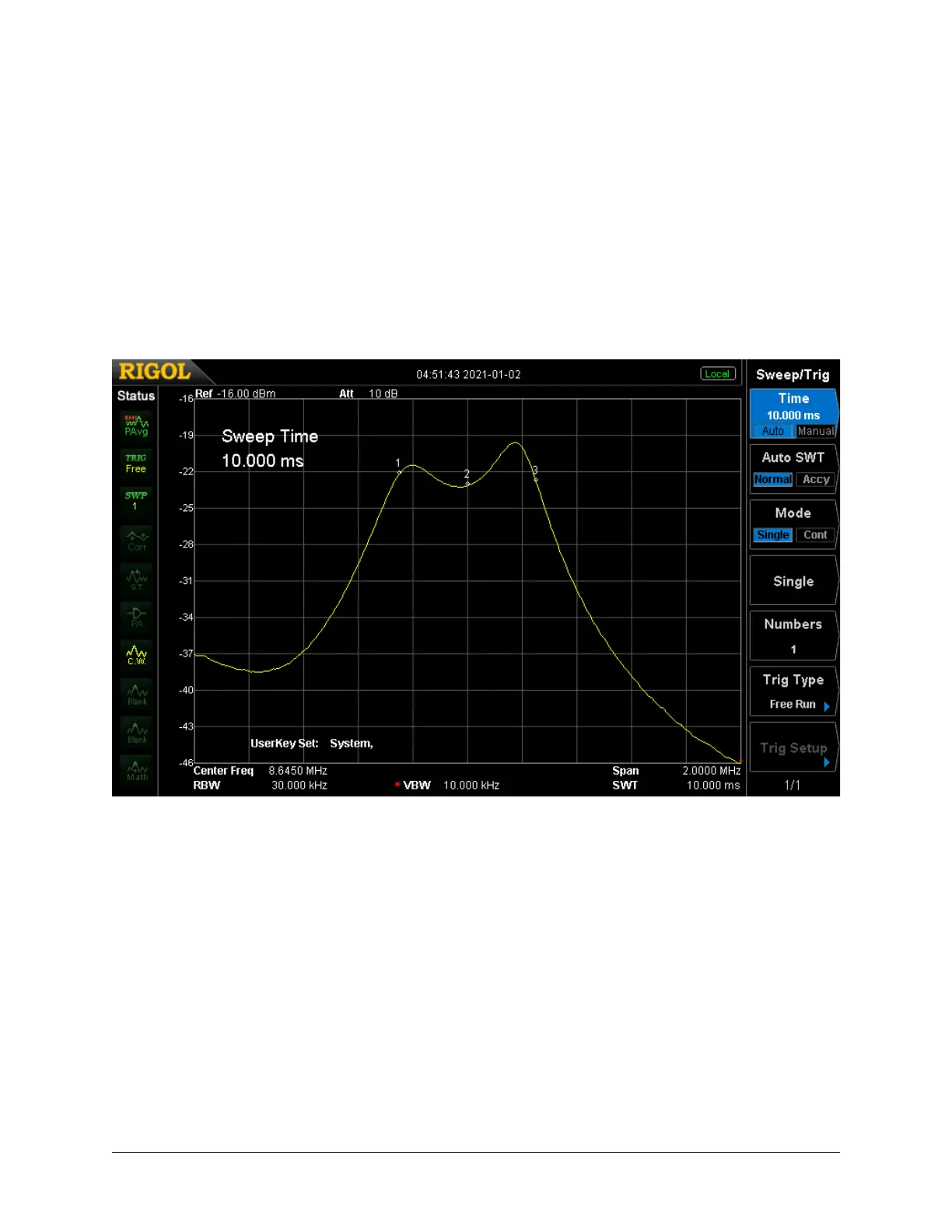Click the RMS PAvg detector status icon

point(136,425)
